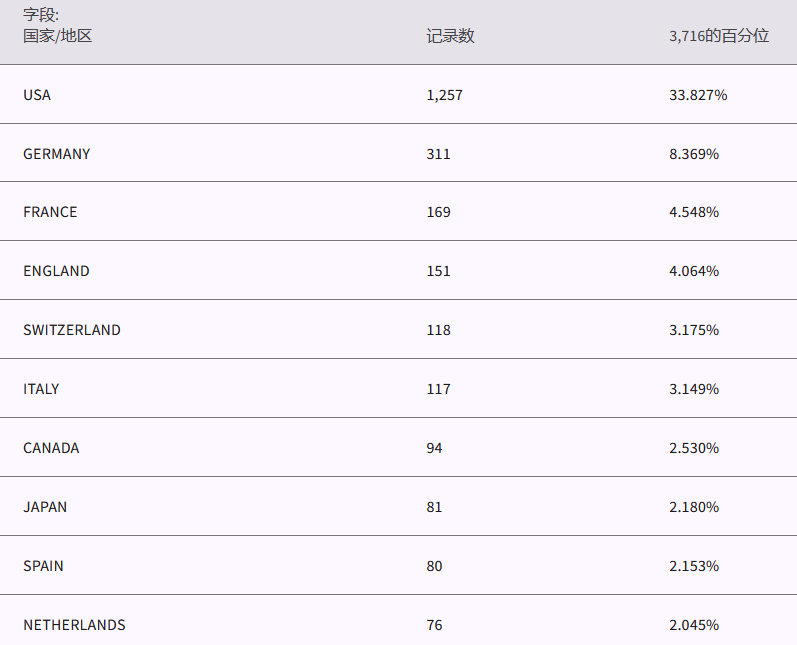Click the USA country row
The image size is (797, 645).
click(x=37, y=95)
